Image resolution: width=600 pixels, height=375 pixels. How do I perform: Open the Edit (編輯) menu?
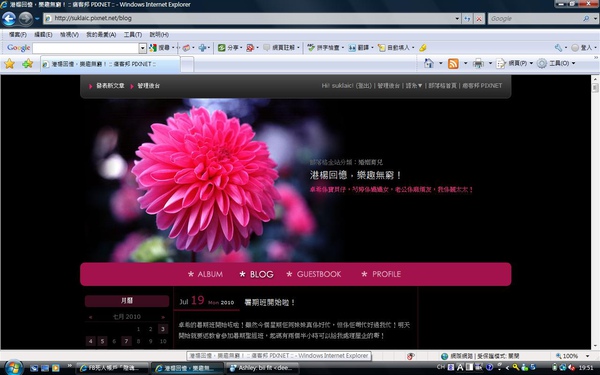[43, 34]
